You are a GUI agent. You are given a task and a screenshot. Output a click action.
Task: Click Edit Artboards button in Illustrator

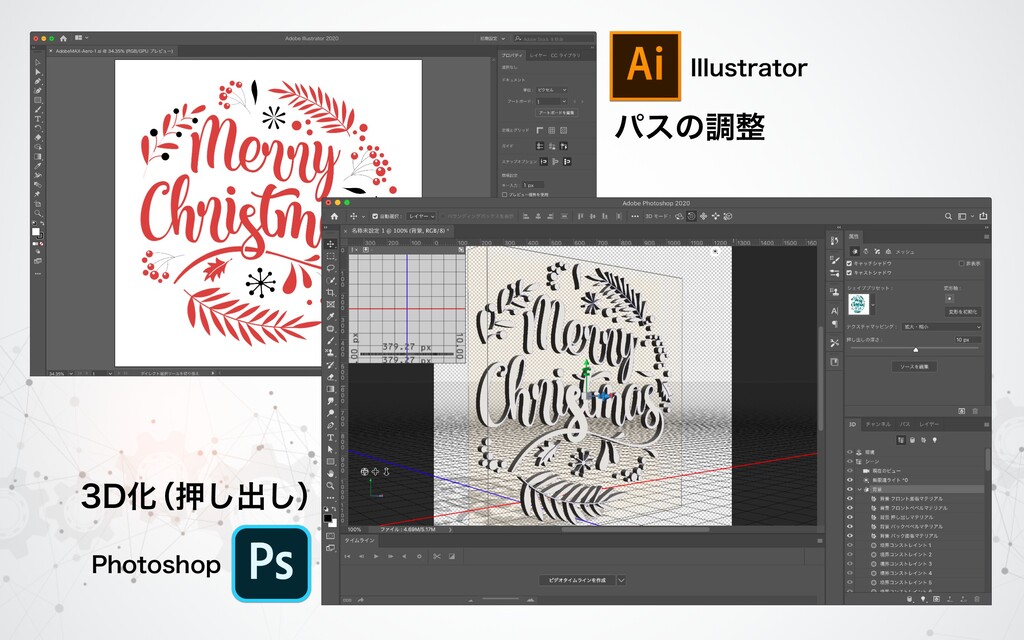(556, 113)
